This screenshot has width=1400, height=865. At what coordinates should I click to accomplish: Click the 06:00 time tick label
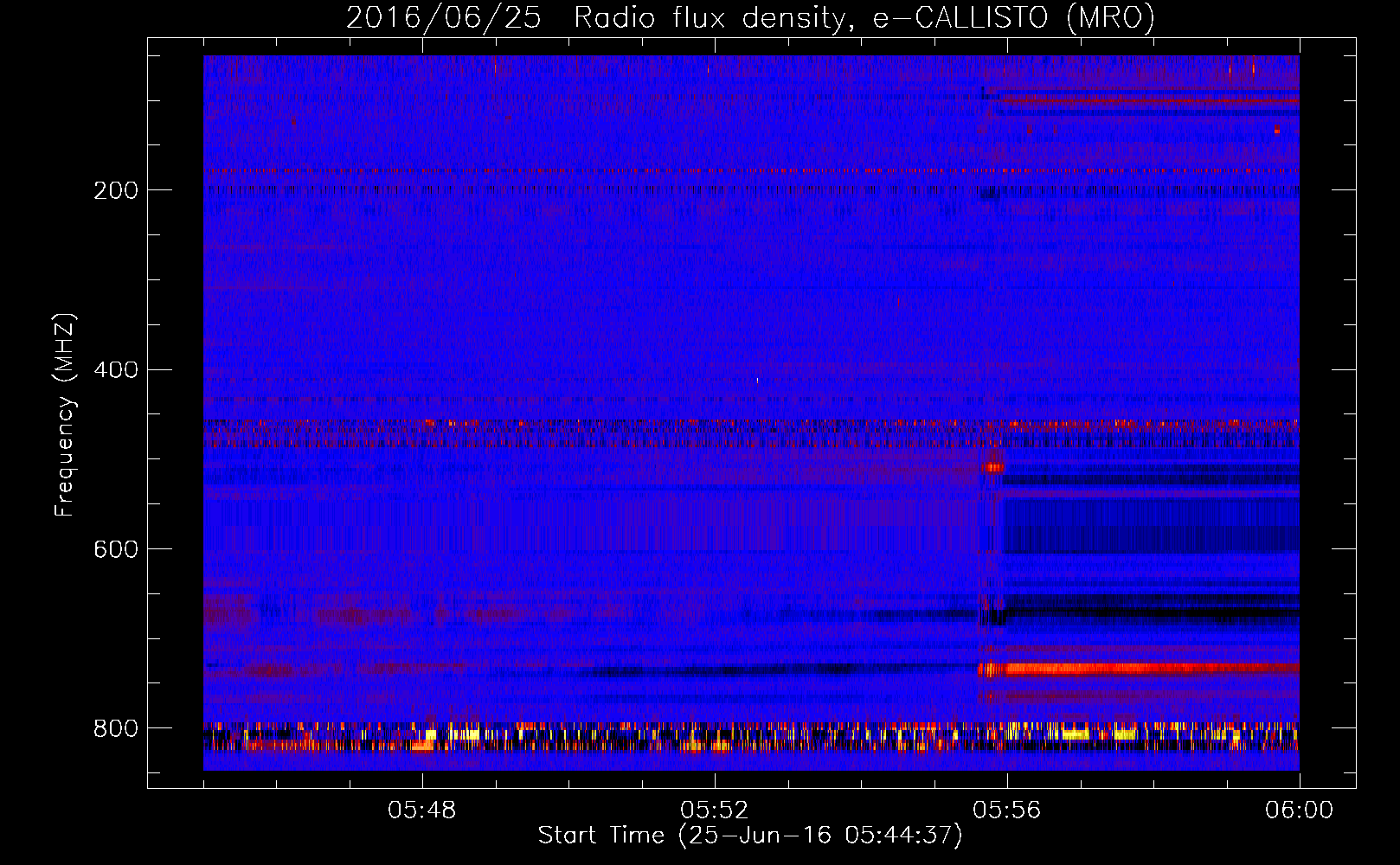(x=1299, y=811)
